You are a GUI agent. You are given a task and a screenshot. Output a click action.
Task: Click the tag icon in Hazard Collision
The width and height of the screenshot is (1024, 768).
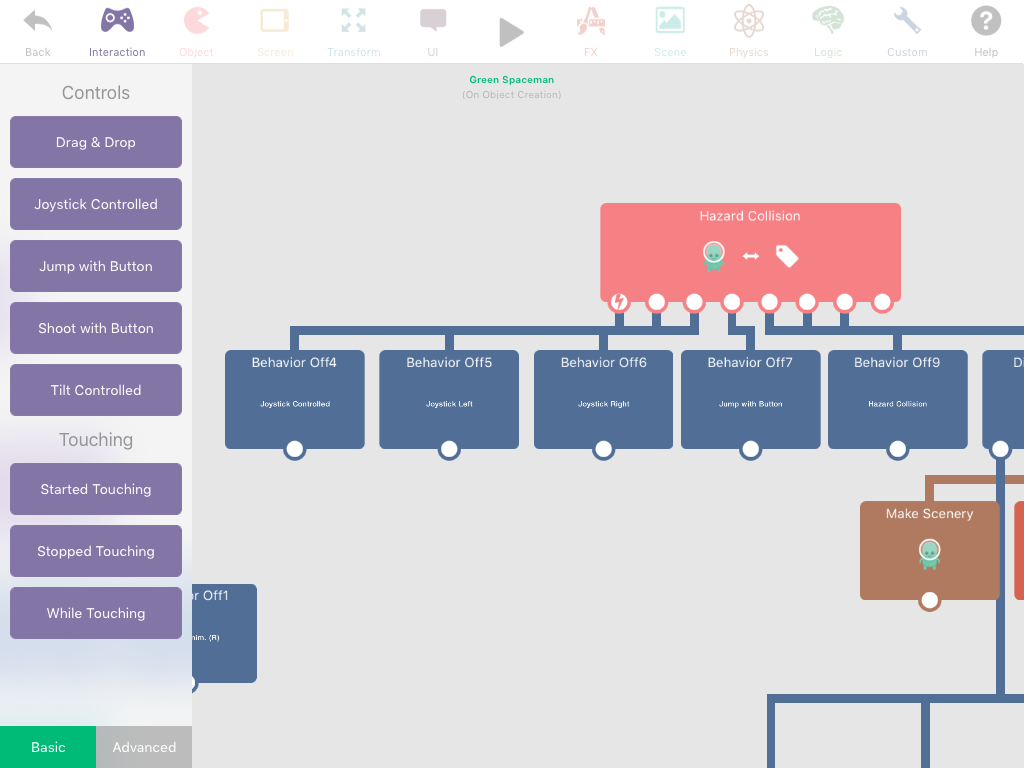[787, 257]
